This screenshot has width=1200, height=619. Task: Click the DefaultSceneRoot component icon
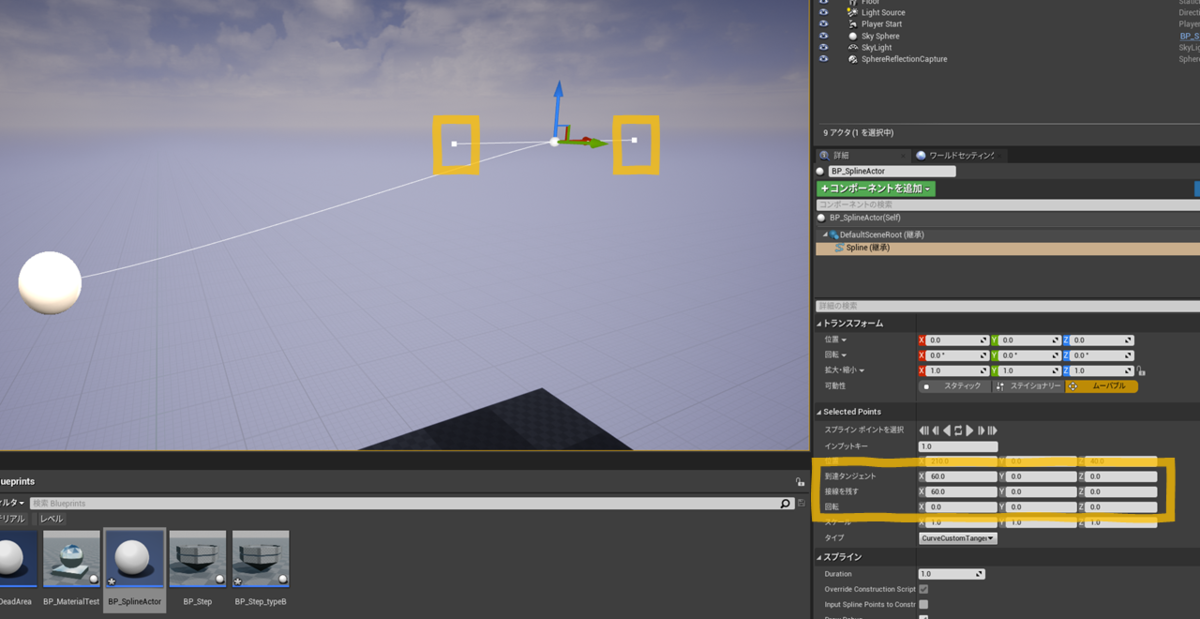(x=833, y=235)
